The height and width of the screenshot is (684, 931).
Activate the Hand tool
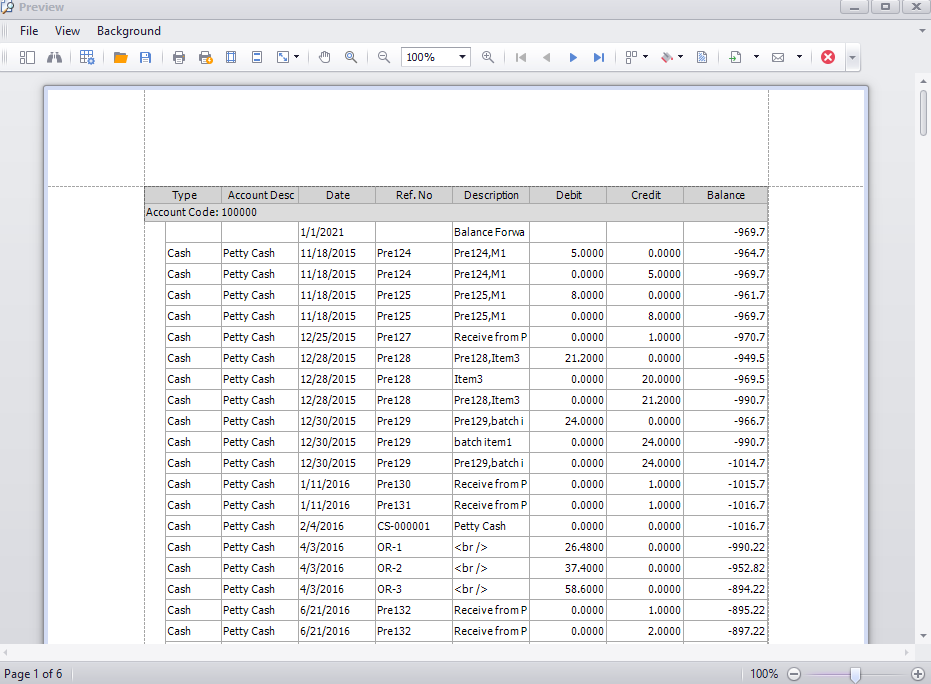pyautogui.click(x=324, y=58)
